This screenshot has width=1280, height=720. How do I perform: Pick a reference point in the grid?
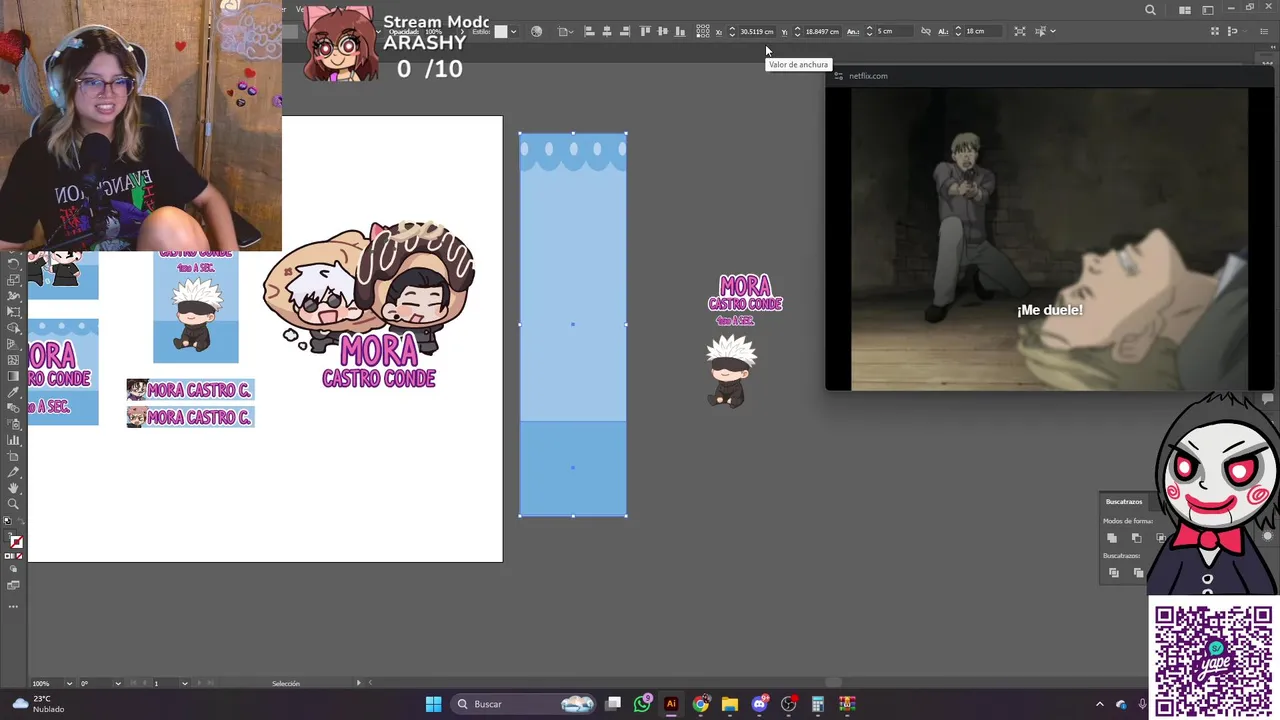[x=702, y=31]
